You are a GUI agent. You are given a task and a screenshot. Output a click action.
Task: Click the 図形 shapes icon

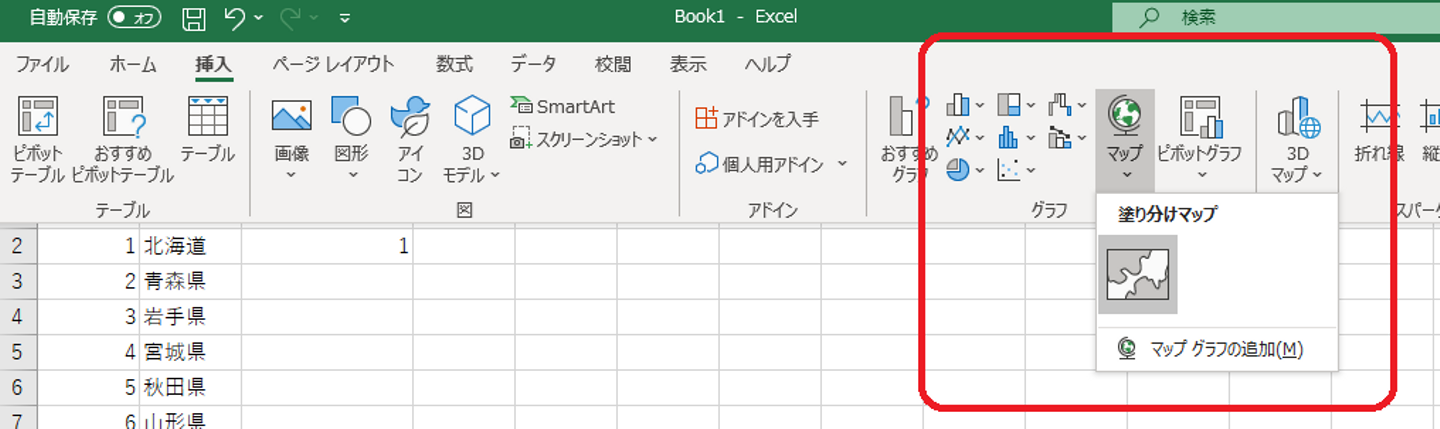click(351, 117)
